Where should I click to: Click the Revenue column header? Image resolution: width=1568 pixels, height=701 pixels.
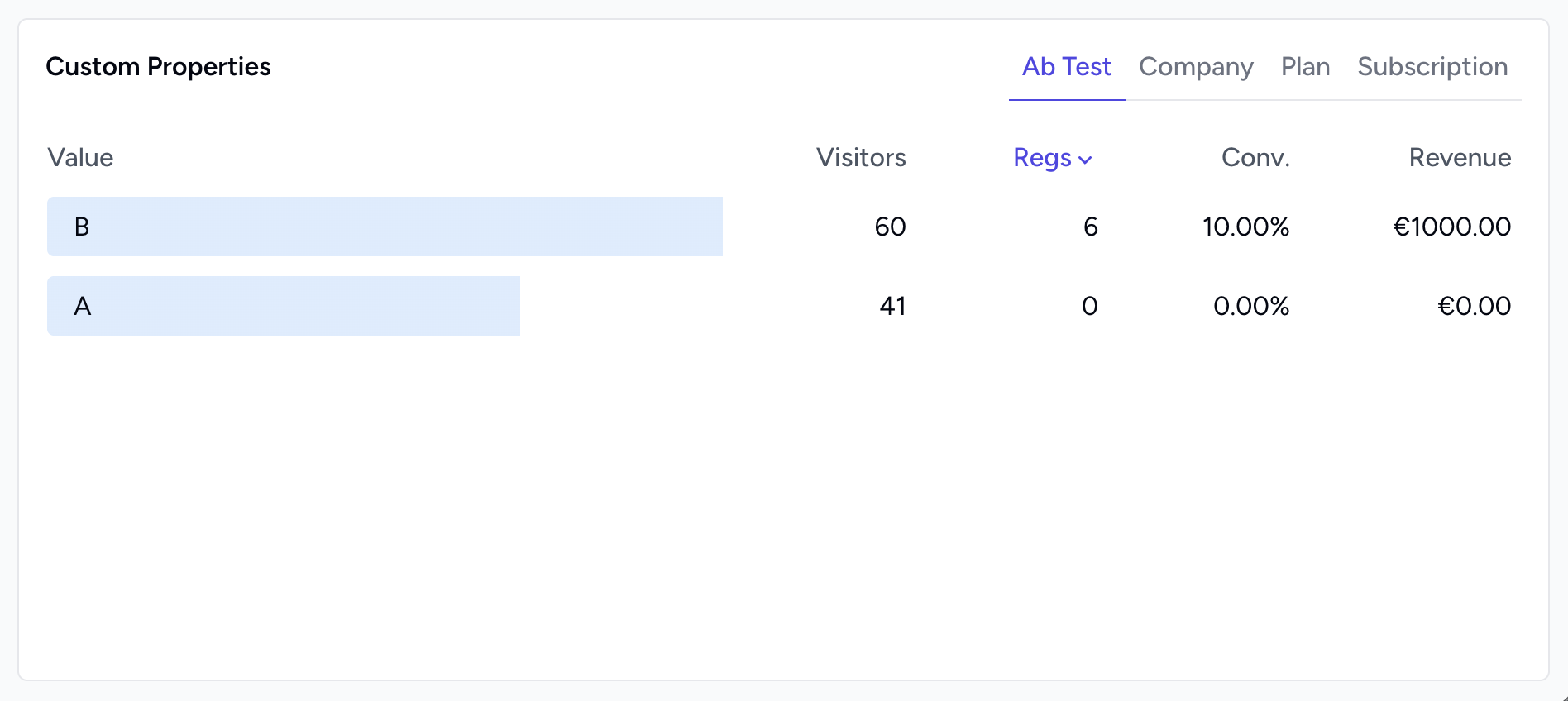tap(1460, 158)
